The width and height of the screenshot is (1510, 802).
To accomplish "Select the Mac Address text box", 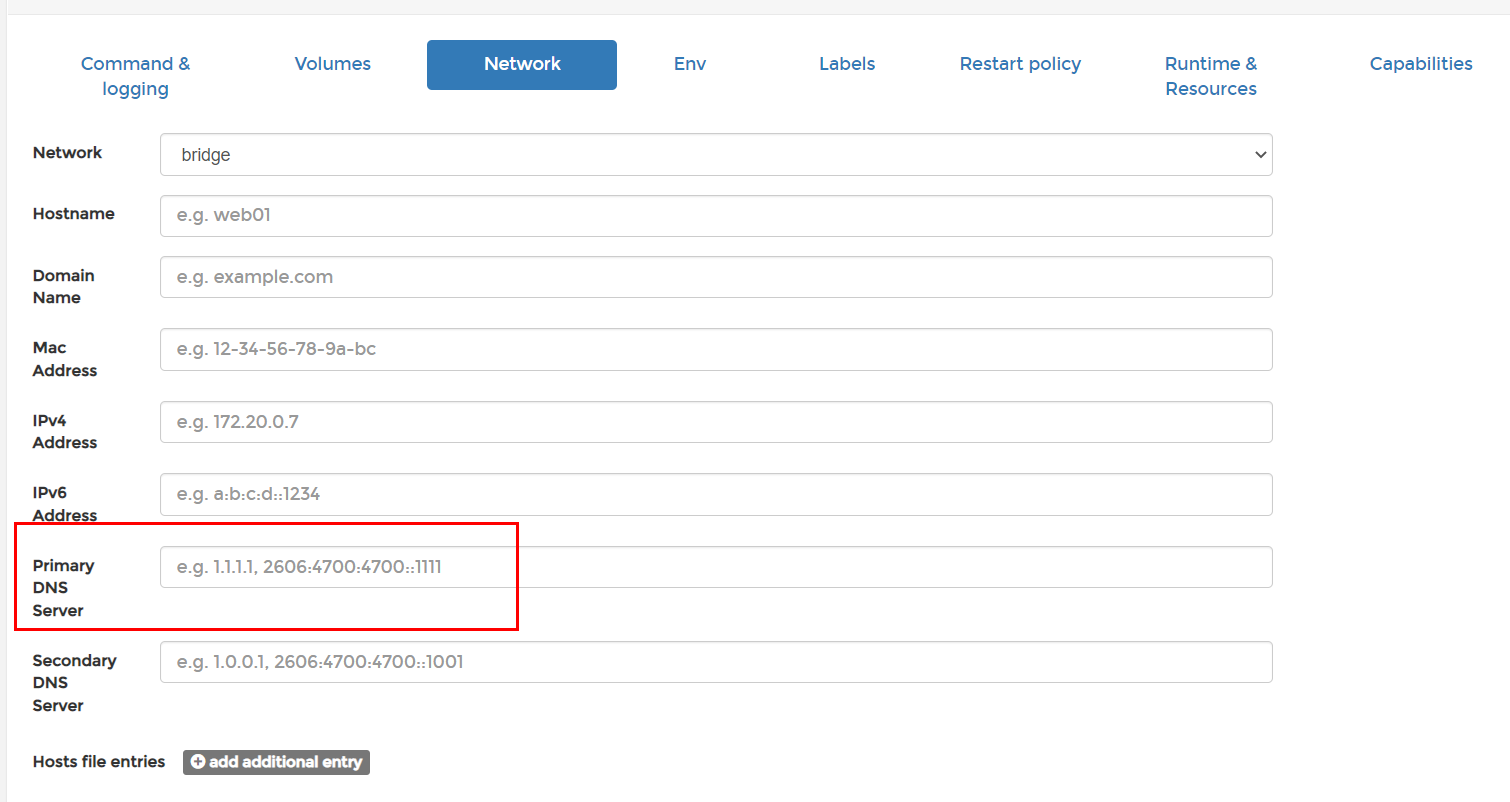I will (715, 350).
